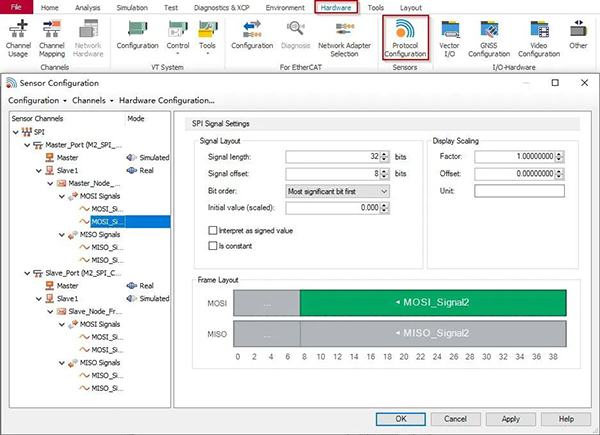The image size is (600, 435).
Task: Select the Master_Node frame item
Action: pos(94,183)
